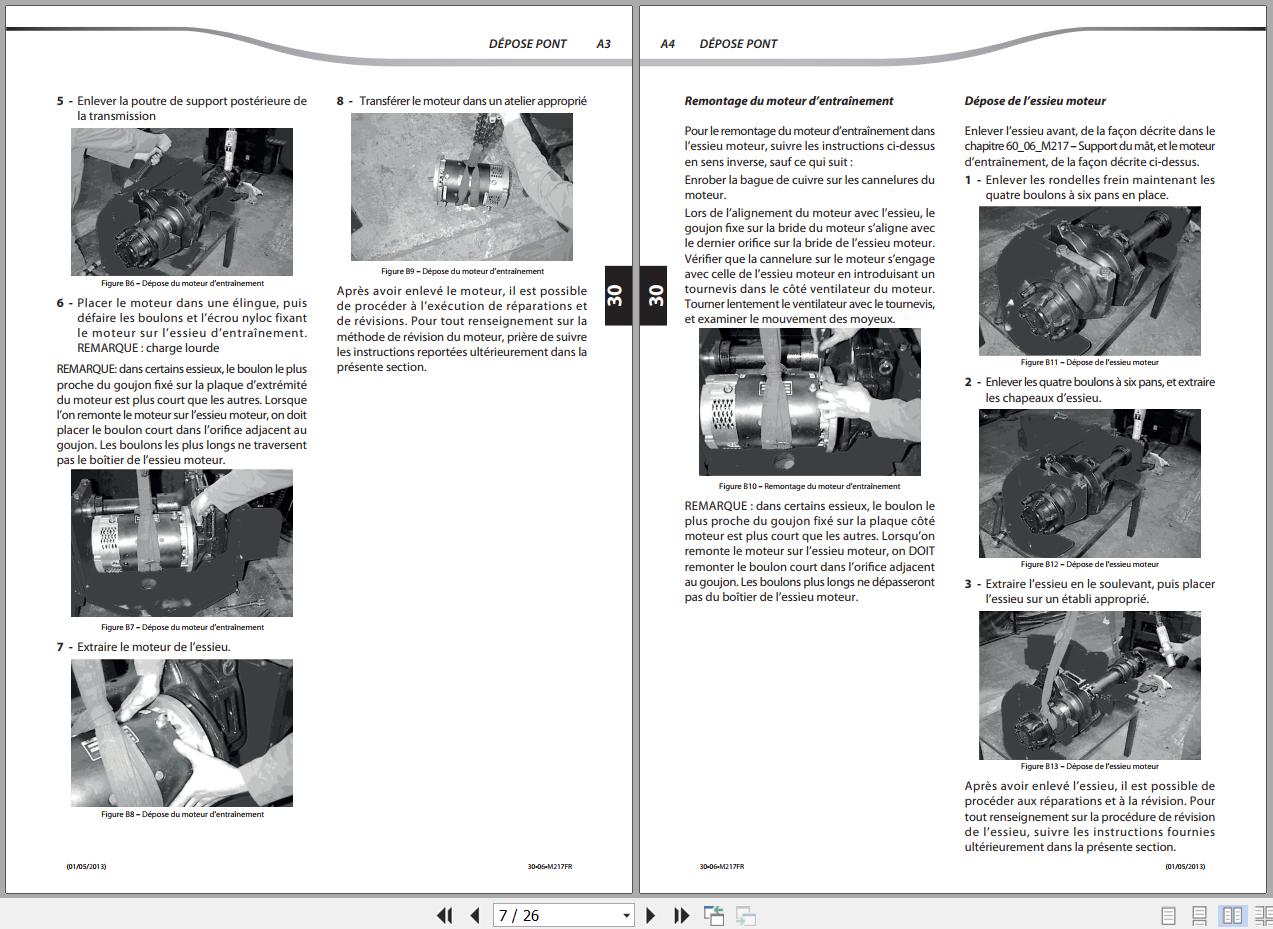Click caption 'Figure B10 – Remontage du moteur d'entraînement'

click(810, 486)
